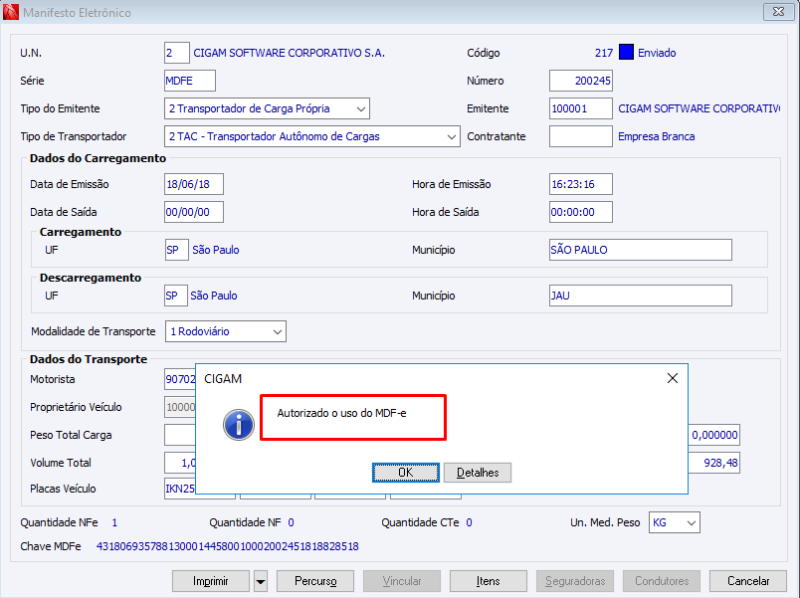Click the Empresa Branca contratante name
Image resolution: width=800 pixels, height=598 pixels.
pos(656,137)
